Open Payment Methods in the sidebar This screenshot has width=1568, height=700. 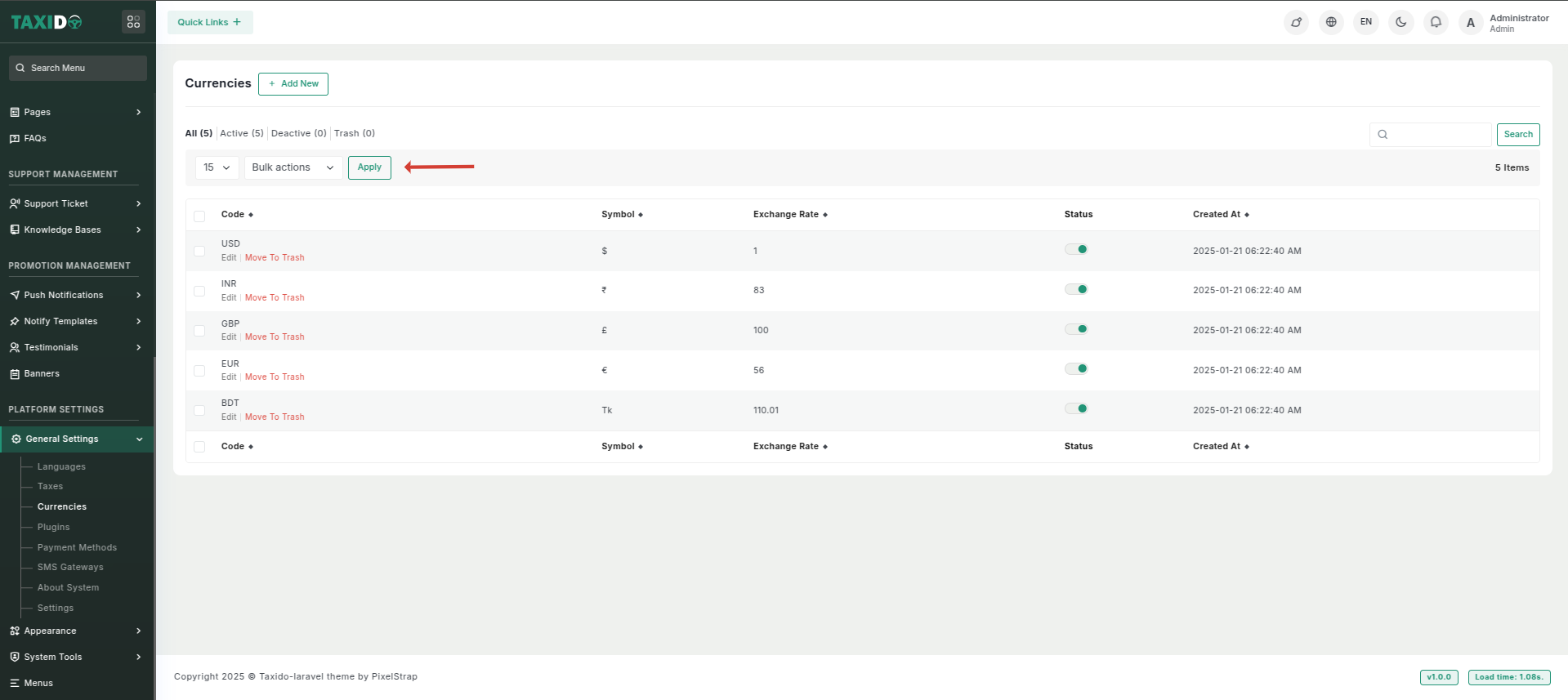point(77,547)
